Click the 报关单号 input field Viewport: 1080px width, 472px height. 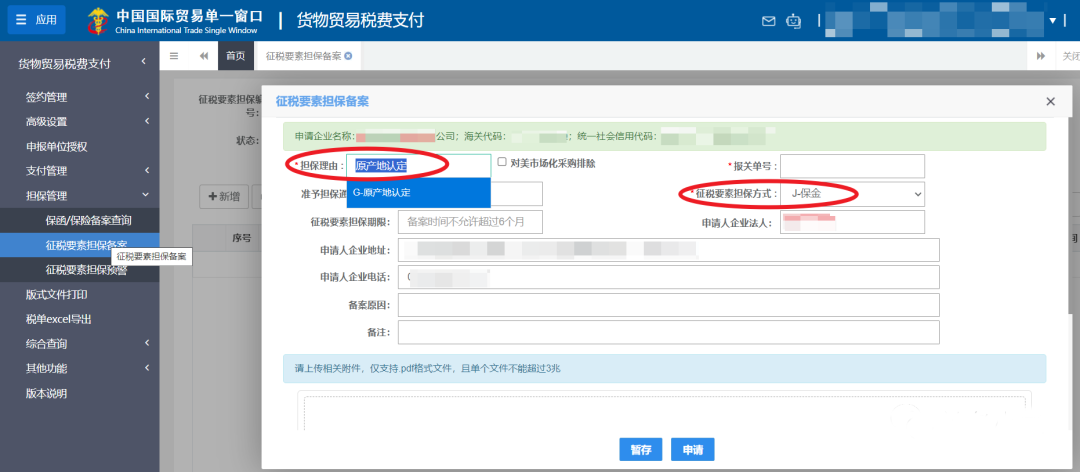(x=852, y=165)
